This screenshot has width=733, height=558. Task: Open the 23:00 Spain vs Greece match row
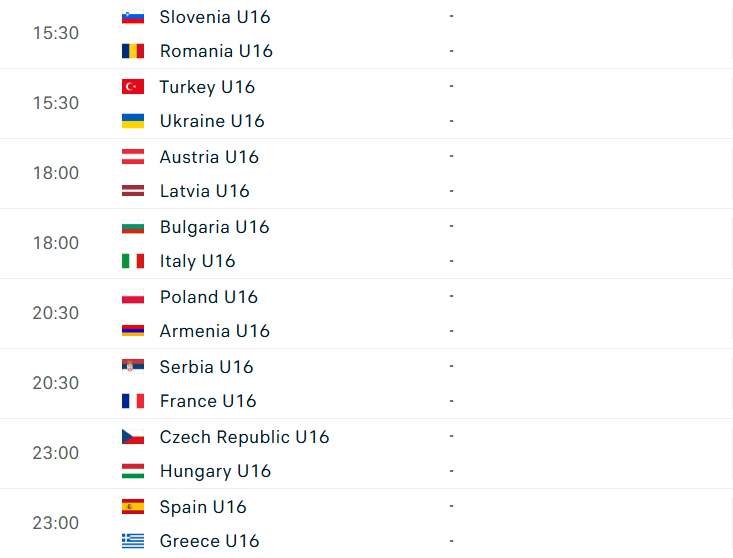pos(366,523)
